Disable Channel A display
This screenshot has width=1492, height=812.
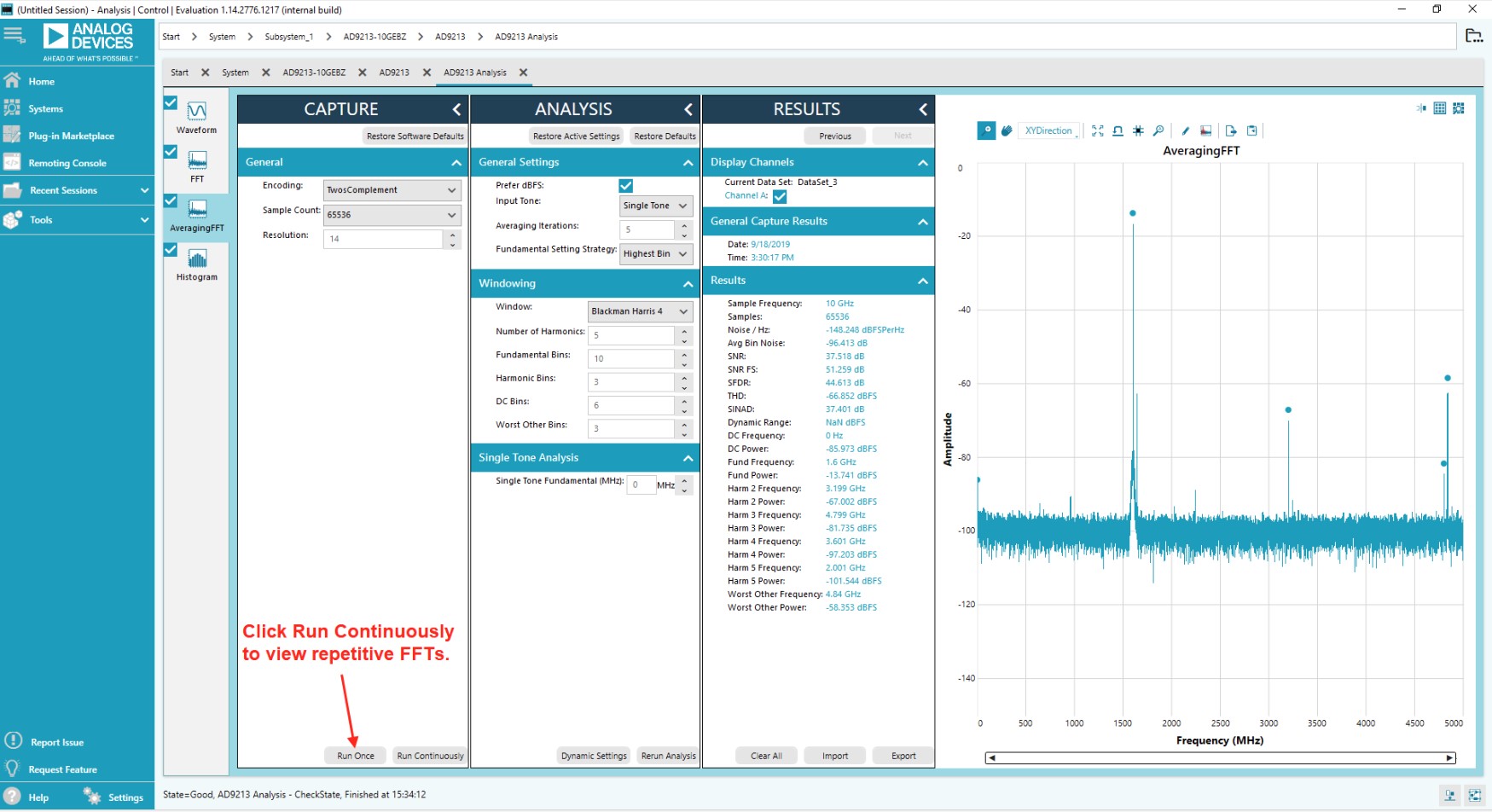click(780, 195)
